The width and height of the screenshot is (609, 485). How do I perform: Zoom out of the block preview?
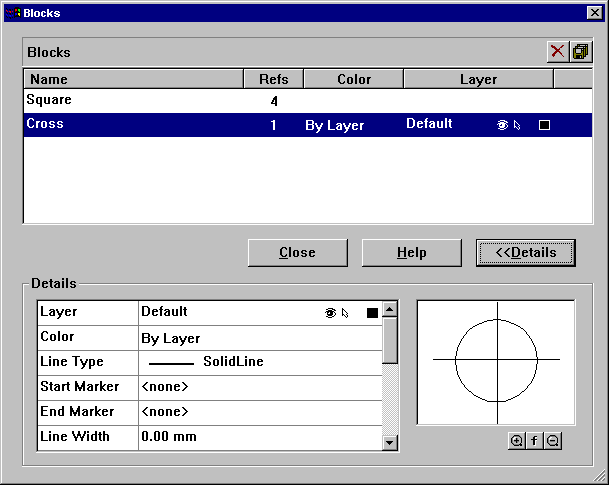[552, 441]
